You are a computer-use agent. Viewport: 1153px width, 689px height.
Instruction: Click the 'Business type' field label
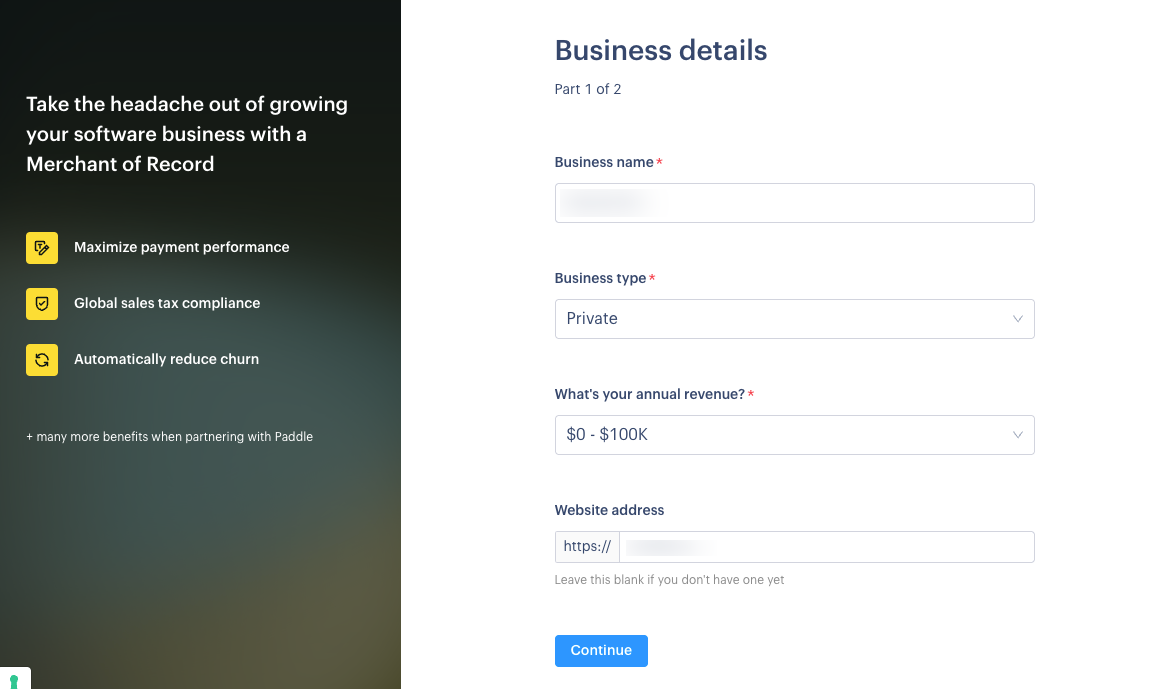(x=600, y=278)
